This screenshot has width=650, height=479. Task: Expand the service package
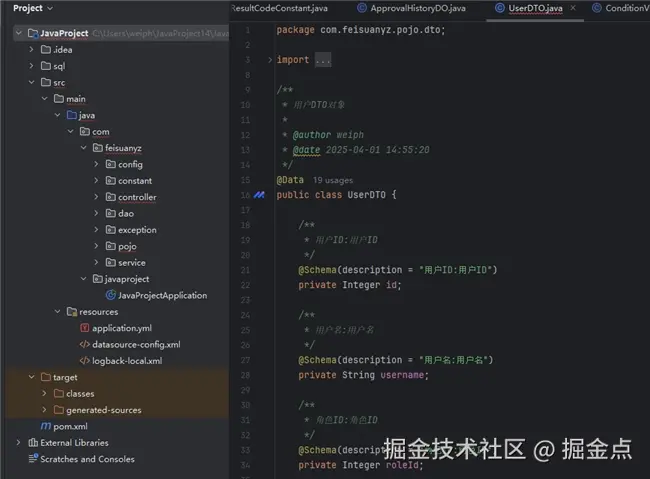pos(96,262)
